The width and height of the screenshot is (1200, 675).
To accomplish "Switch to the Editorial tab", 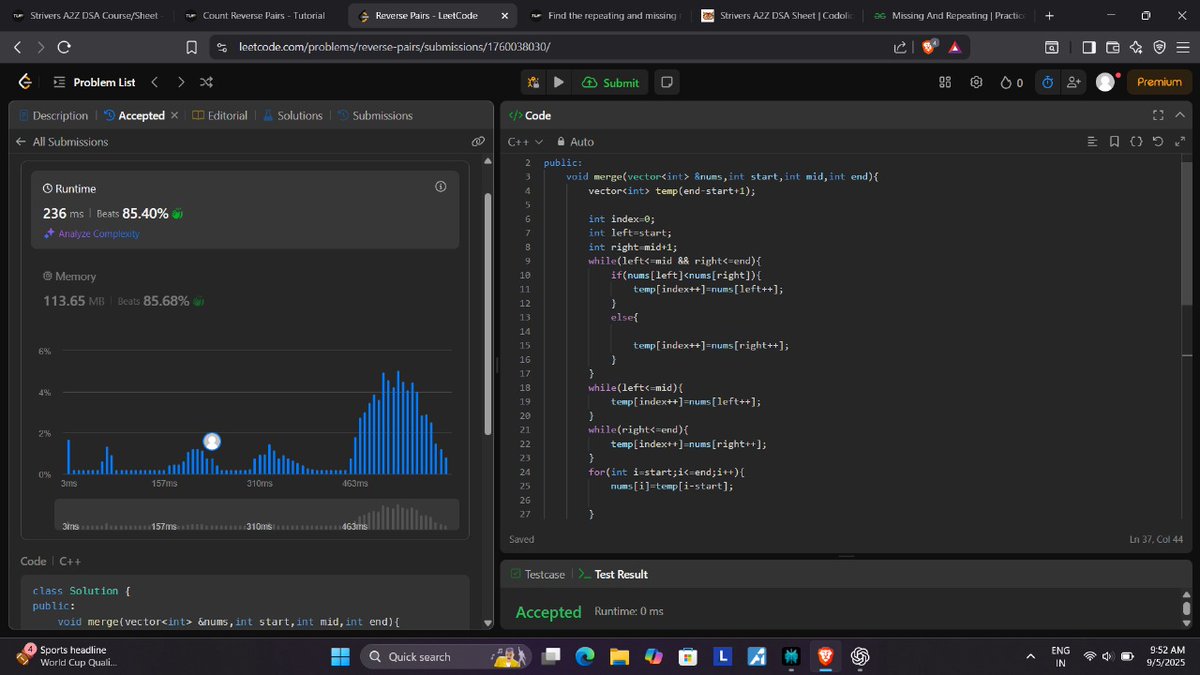I will point(220,116).
